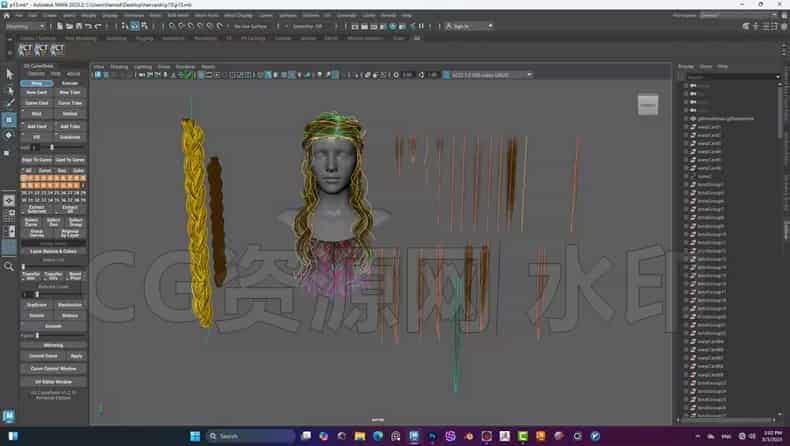Click the highlighted active tool in toolbox

[x=9, y=120]
